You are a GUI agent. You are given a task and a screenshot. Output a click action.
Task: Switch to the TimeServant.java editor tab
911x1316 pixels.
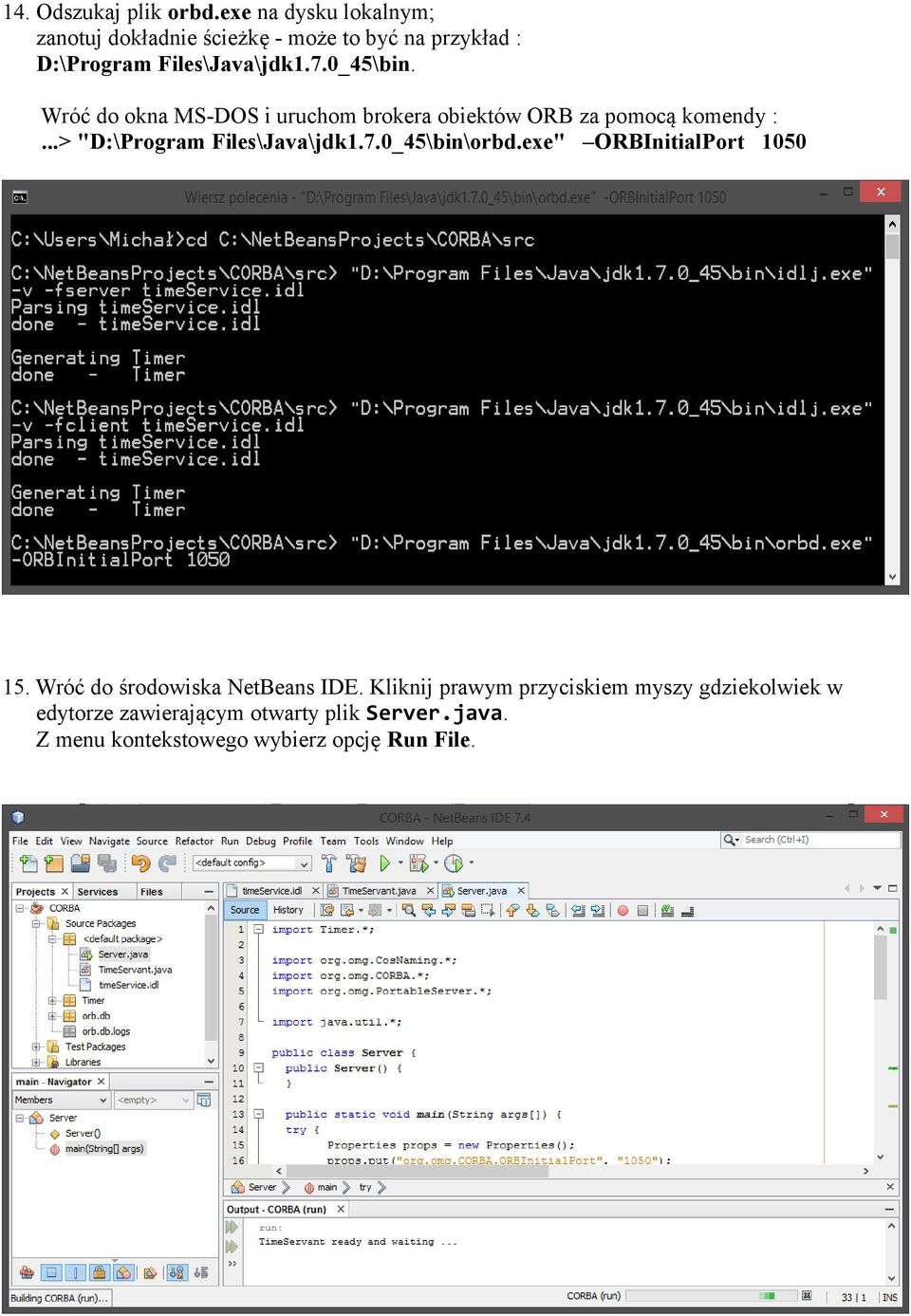(x=380, y=891)
